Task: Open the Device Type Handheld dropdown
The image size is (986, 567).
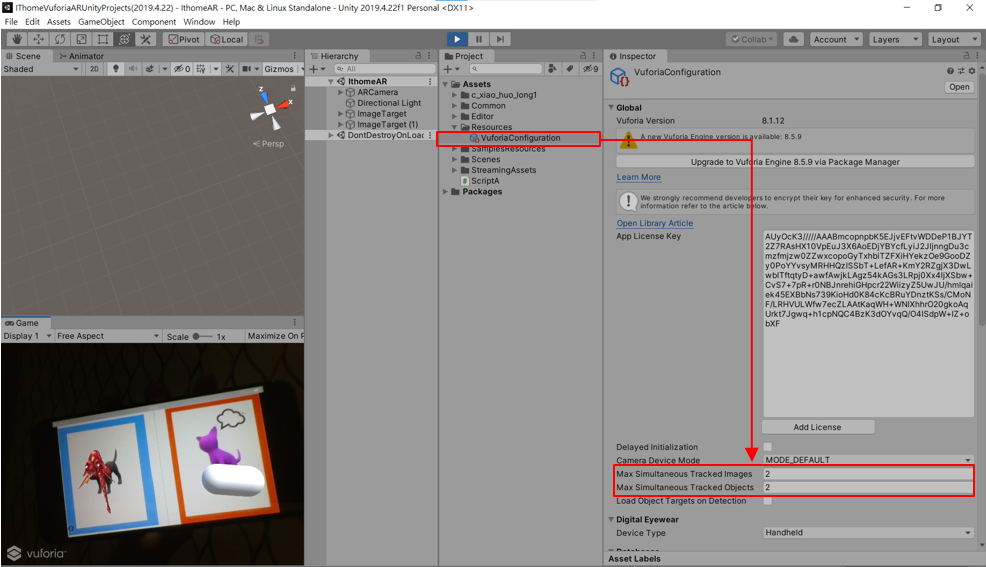Action: tap(868, 532)
